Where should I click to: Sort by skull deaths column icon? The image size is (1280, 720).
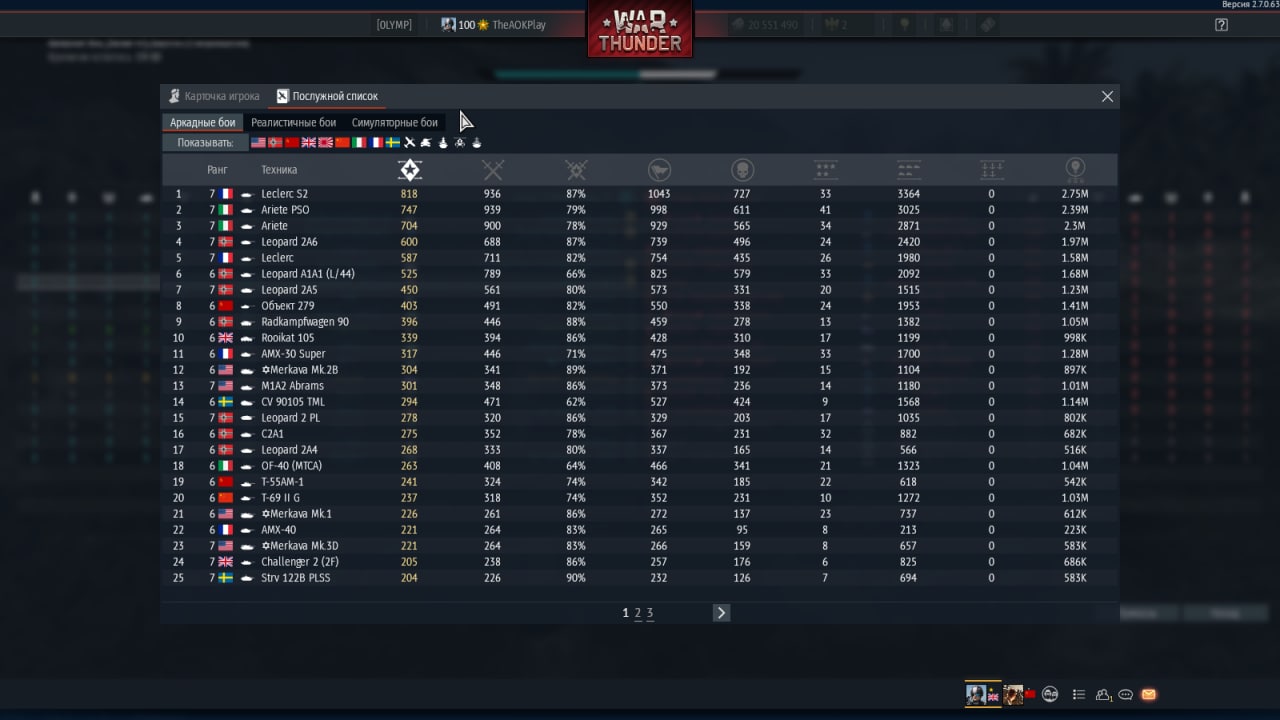pos(741,169)
